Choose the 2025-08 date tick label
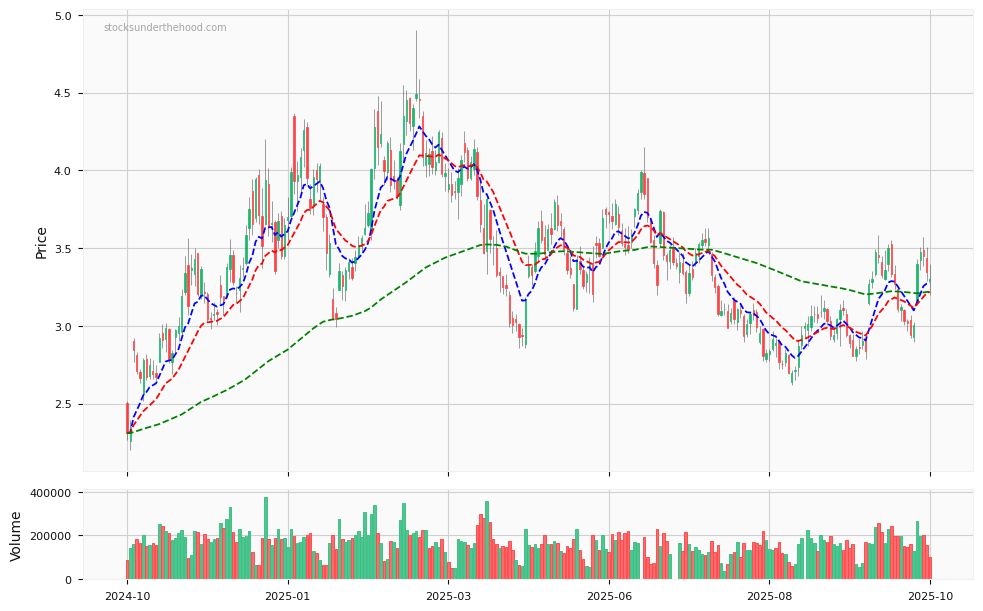The image size is (983, 611). pos(769,597)
